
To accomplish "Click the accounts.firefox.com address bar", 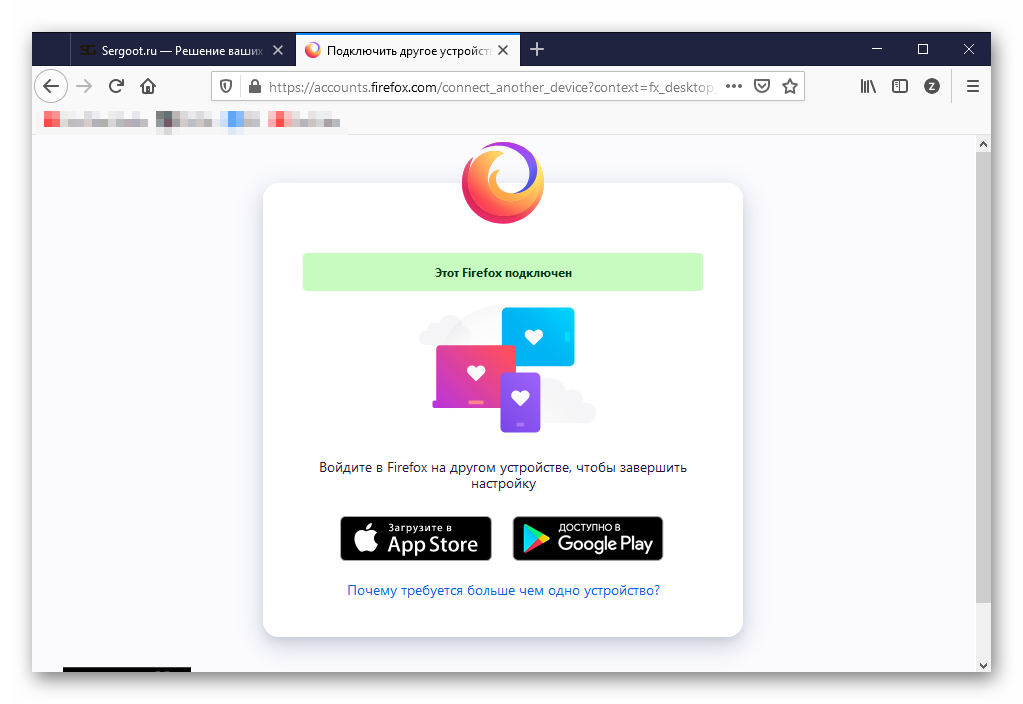I will (490, 87).
